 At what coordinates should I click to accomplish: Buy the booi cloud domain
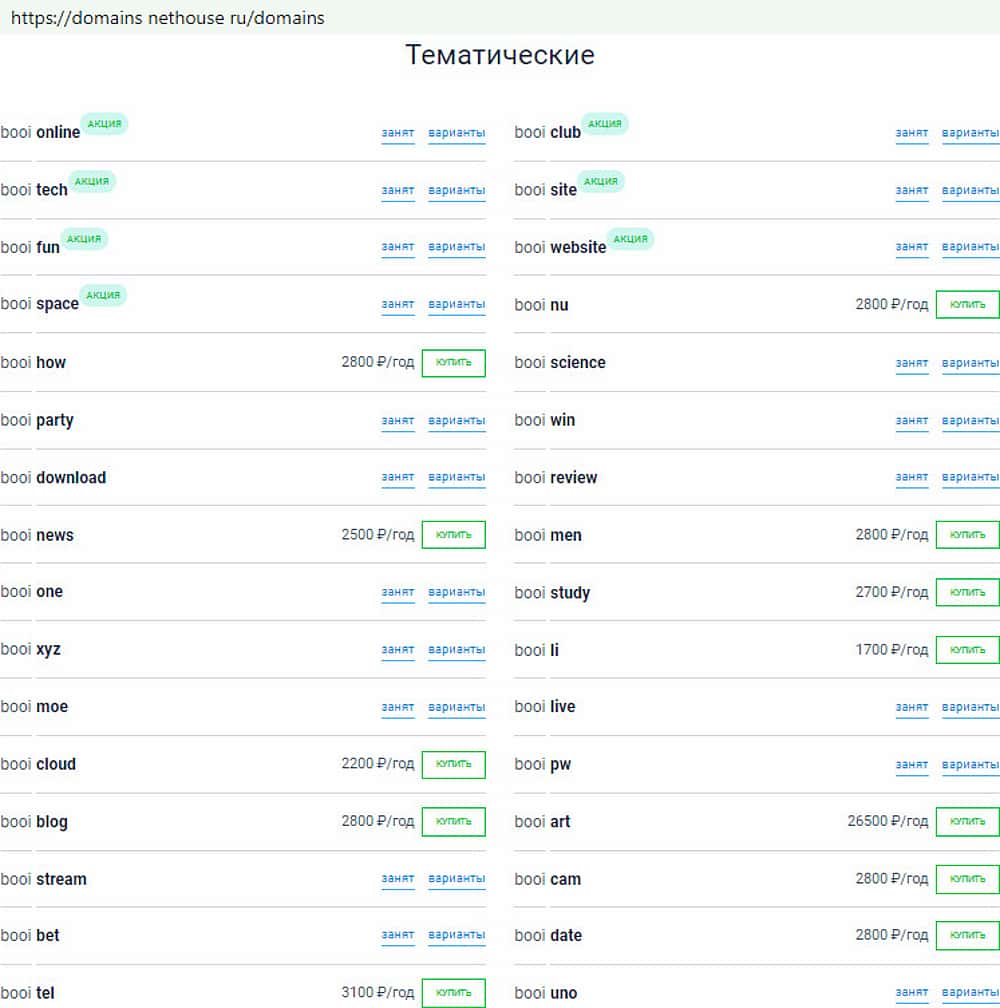click(454, 764)
